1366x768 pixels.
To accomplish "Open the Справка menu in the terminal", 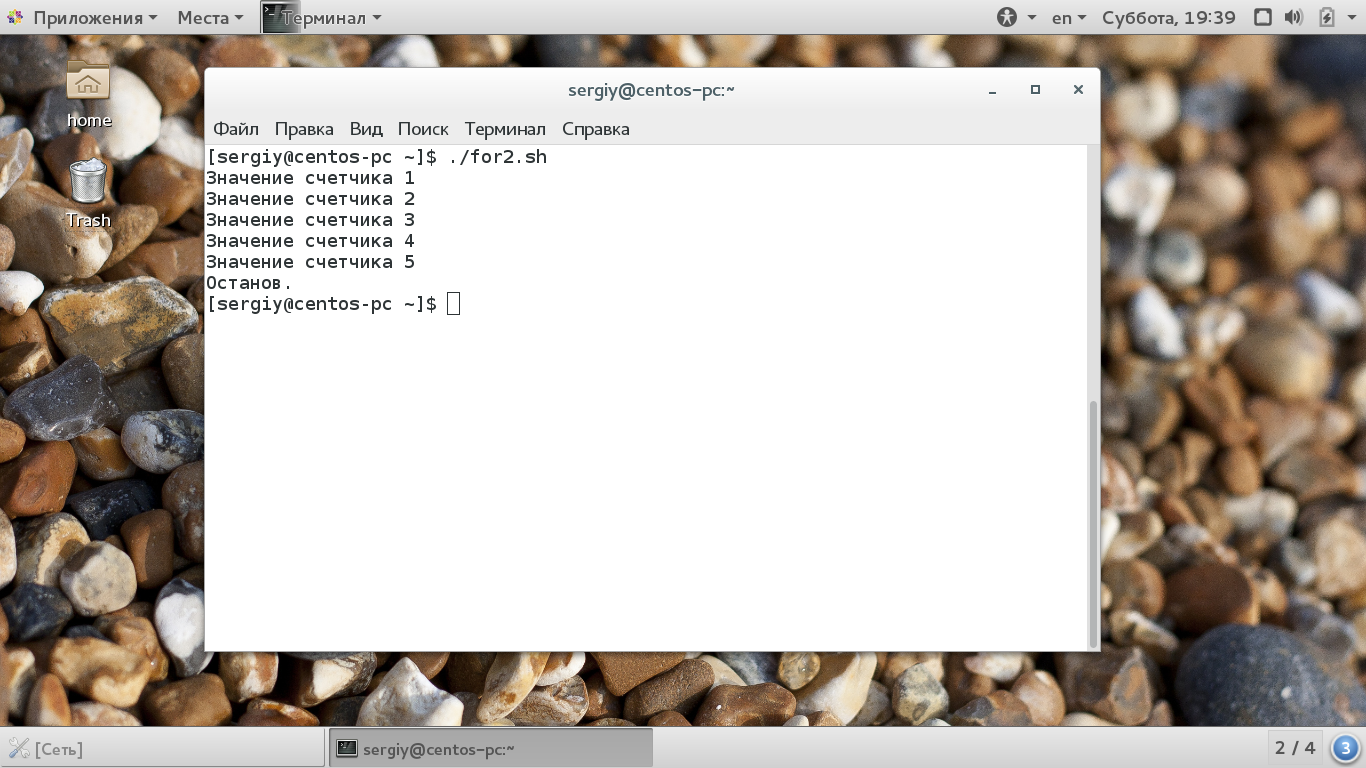I will (x=596, y=129).
